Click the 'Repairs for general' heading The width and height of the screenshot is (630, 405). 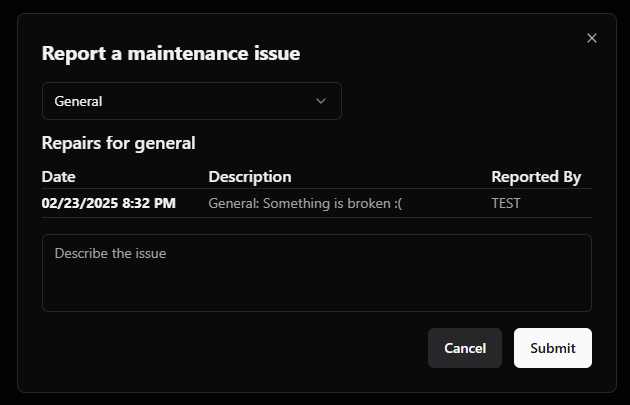click(119, 143)
